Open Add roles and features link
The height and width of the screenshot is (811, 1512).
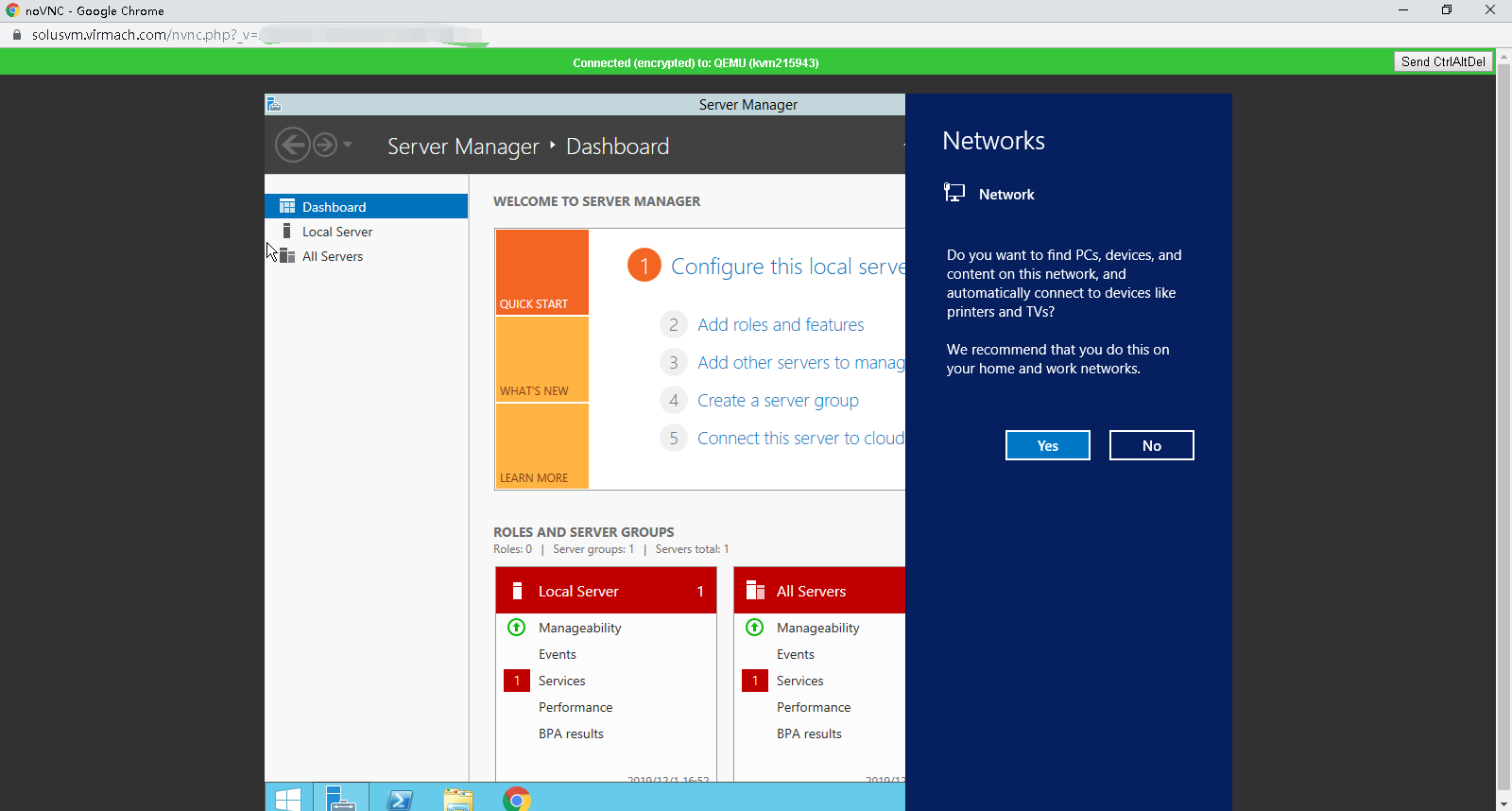781,324
